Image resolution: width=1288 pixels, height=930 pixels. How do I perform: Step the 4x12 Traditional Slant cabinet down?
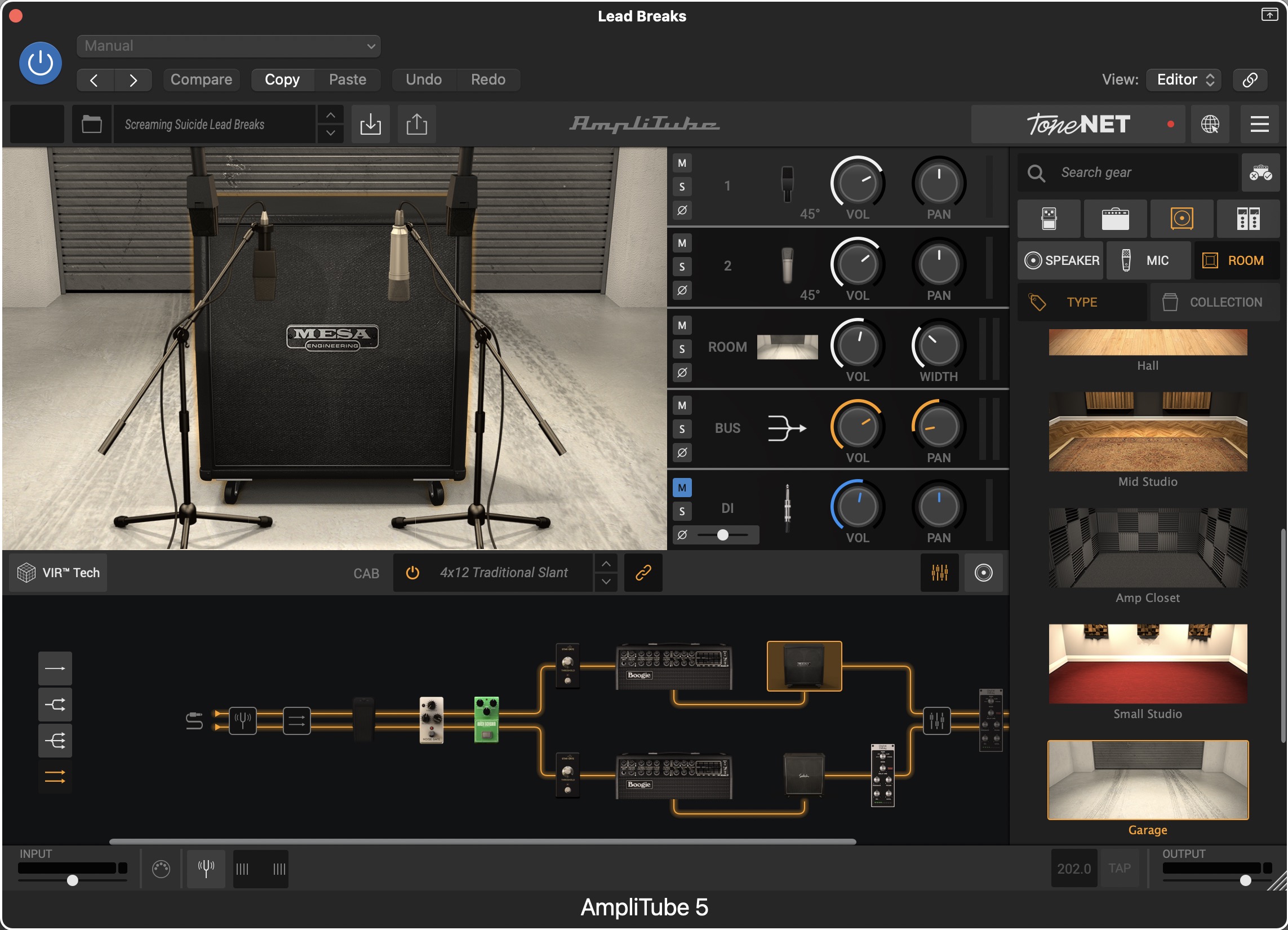coord(606,582)
